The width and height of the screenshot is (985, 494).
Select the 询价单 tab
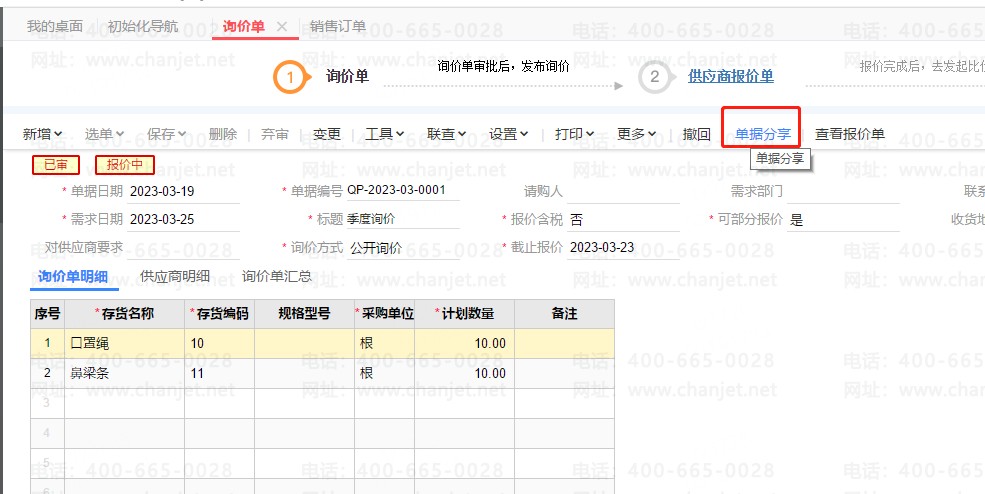(x=244, y=26)
